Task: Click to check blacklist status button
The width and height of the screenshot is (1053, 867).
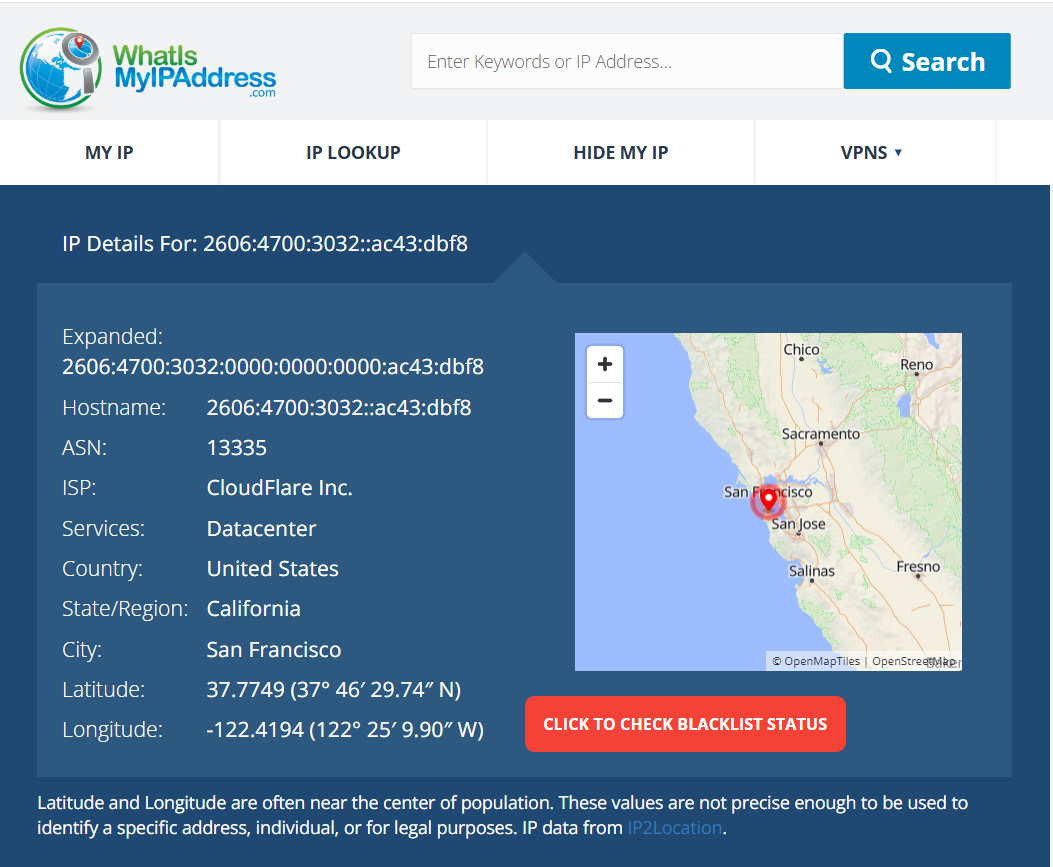Action: coord(685,724)
